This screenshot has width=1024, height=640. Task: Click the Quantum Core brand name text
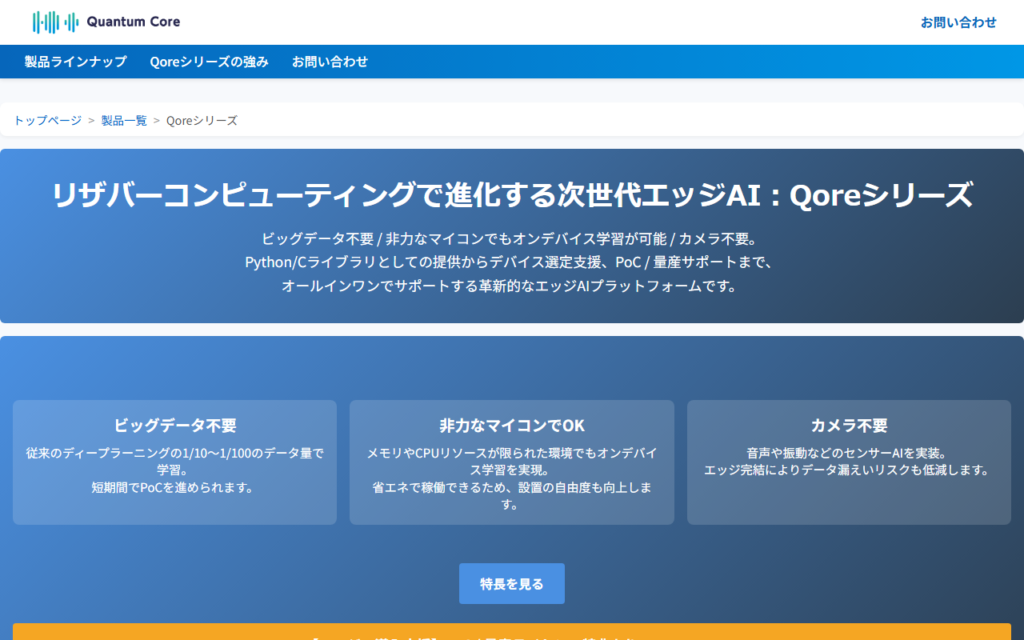tap(133, 22)
